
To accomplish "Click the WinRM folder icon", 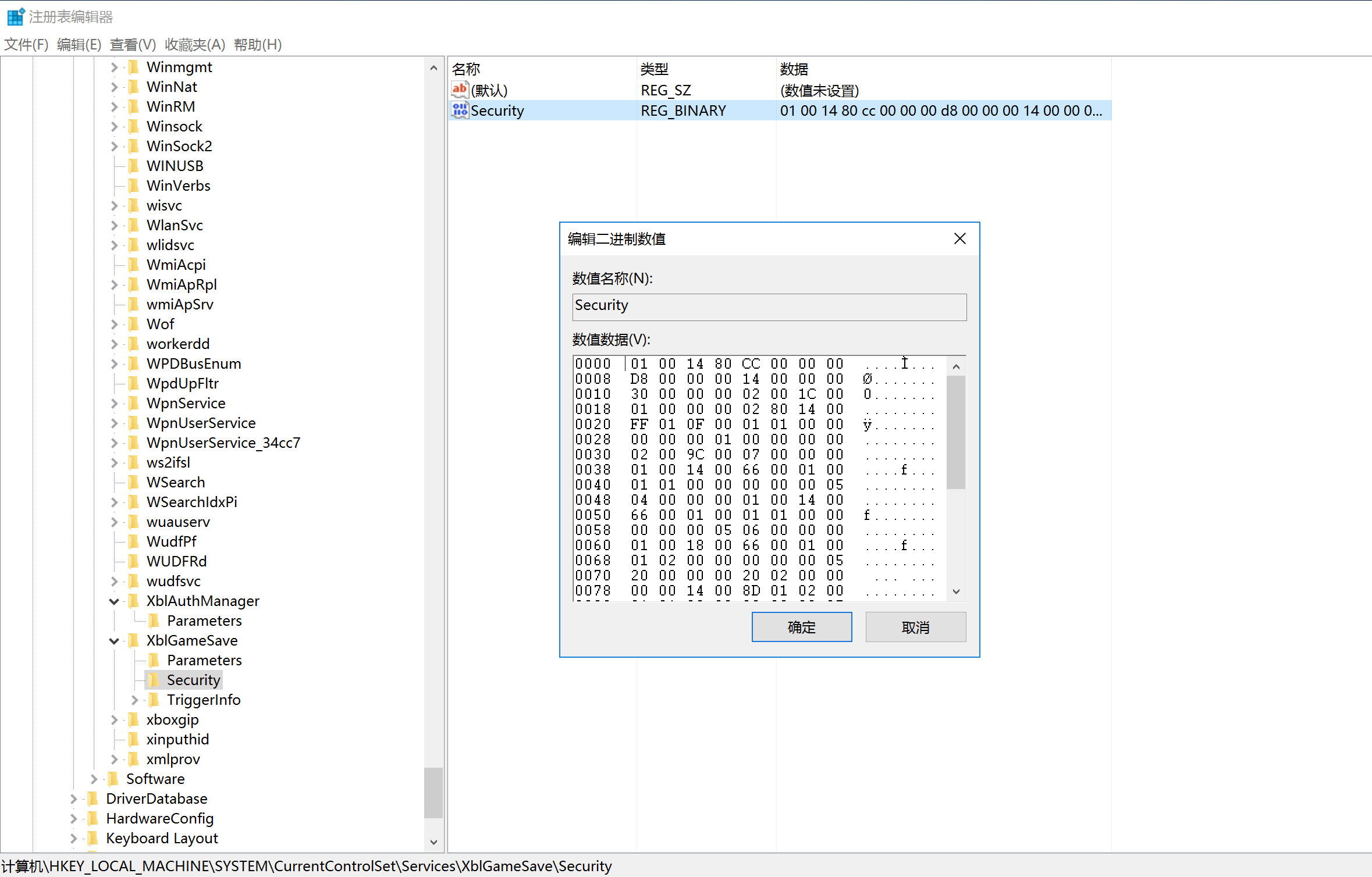I will click(134, 106).
